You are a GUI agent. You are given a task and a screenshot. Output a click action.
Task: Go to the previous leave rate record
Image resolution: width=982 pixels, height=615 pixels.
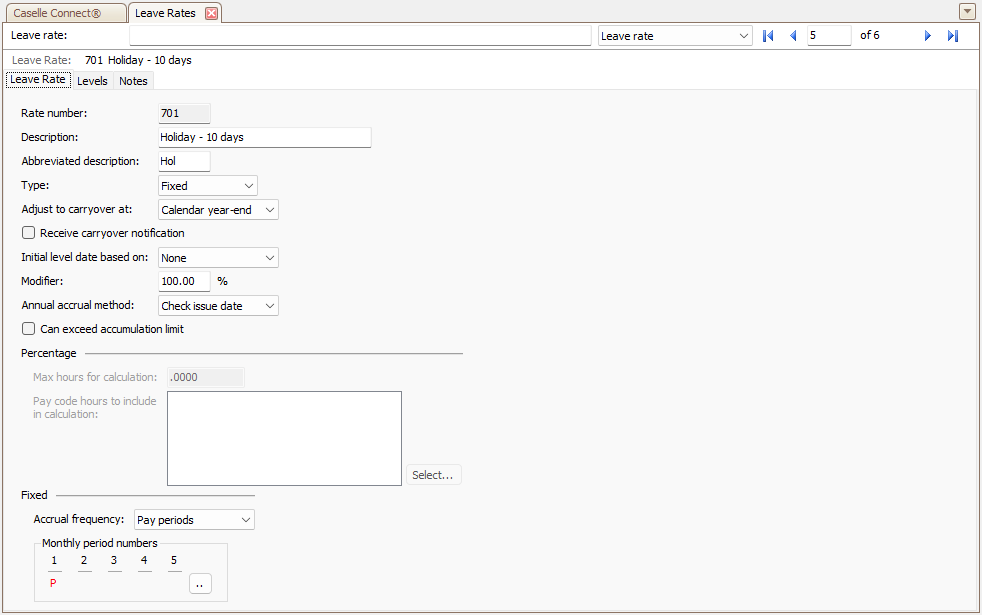tap(793, 36)
